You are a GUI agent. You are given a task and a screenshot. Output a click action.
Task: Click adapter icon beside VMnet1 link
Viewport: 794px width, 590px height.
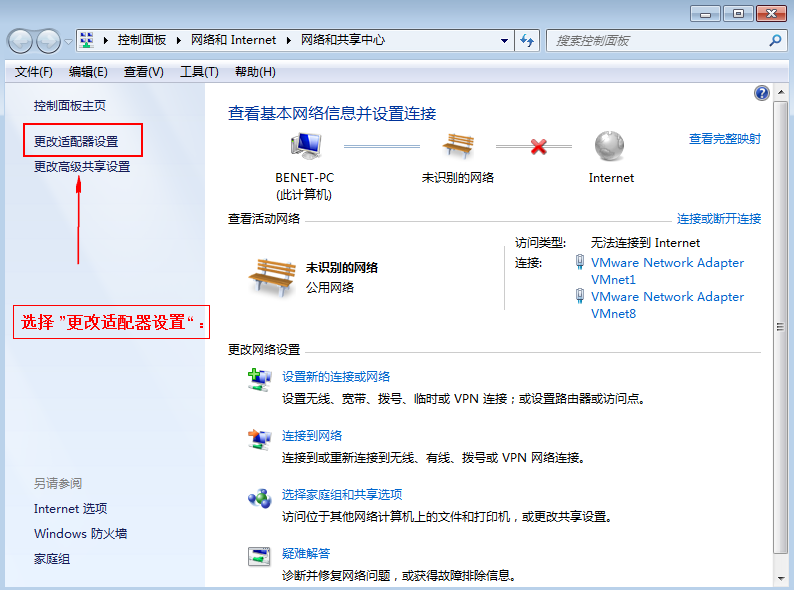click(580, 262)
